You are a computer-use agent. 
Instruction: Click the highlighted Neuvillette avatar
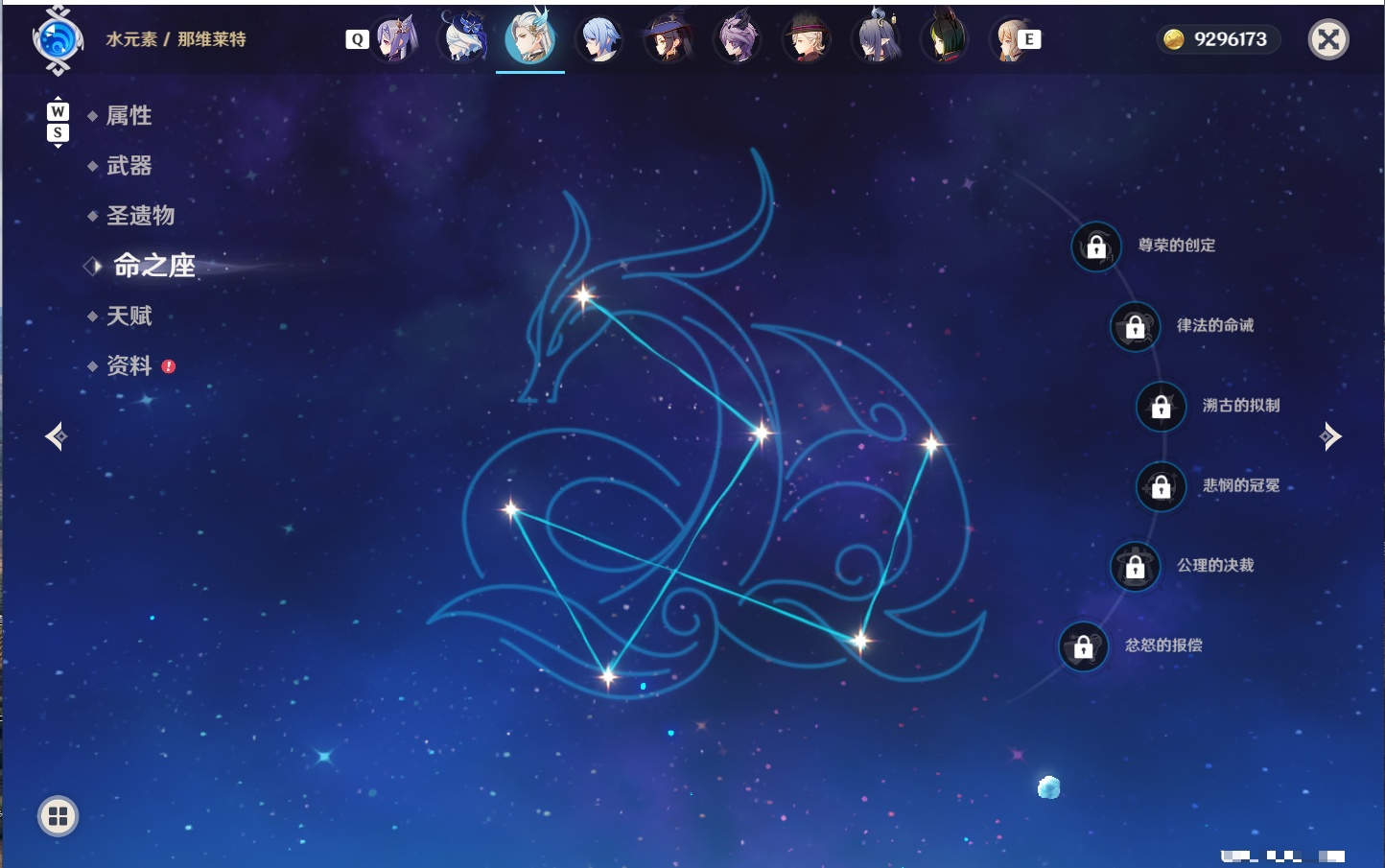coord(530,37)
